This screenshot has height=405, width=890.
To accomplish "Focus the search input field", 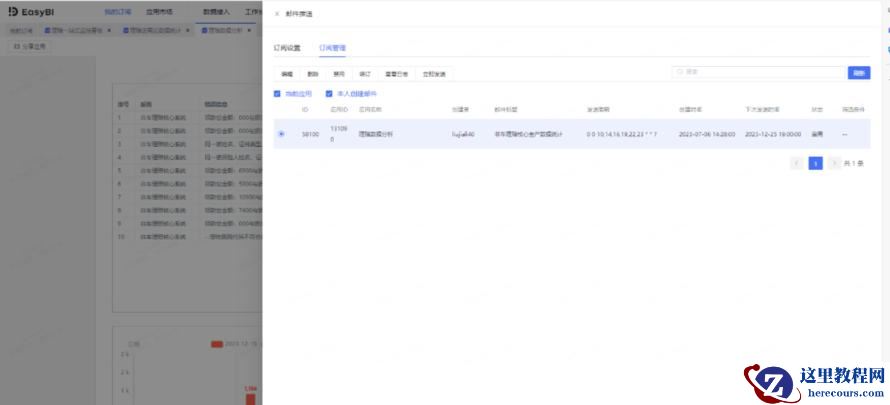I will point(760,73).
